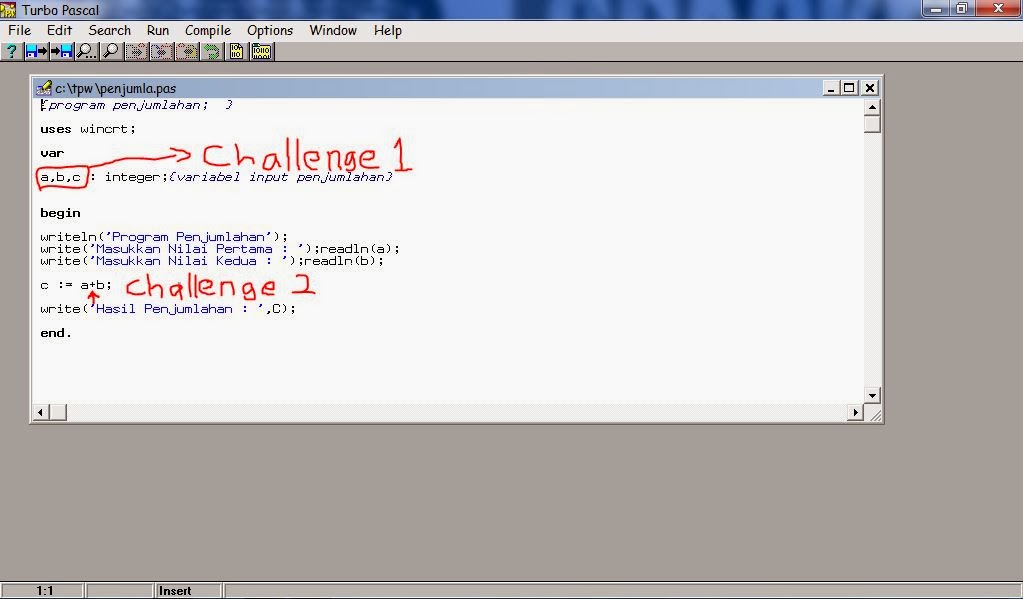Open the Compile menu

point(207,30)
